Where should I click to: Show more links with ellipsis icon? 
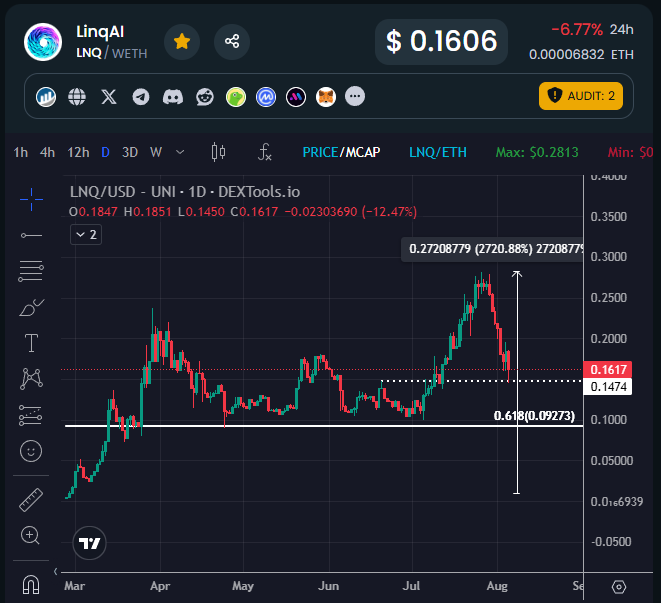tap(355, 97)
